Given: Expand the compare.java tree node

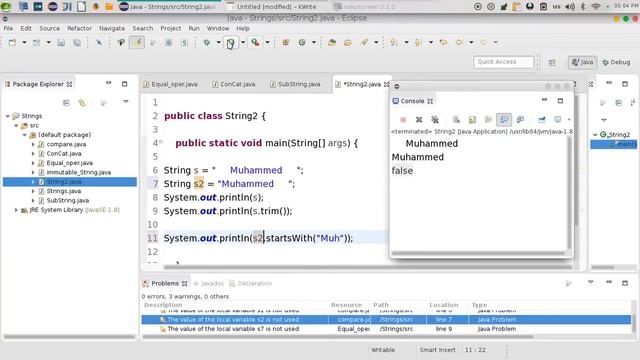Looking at the screenshot, I should [x=33, y=144].
